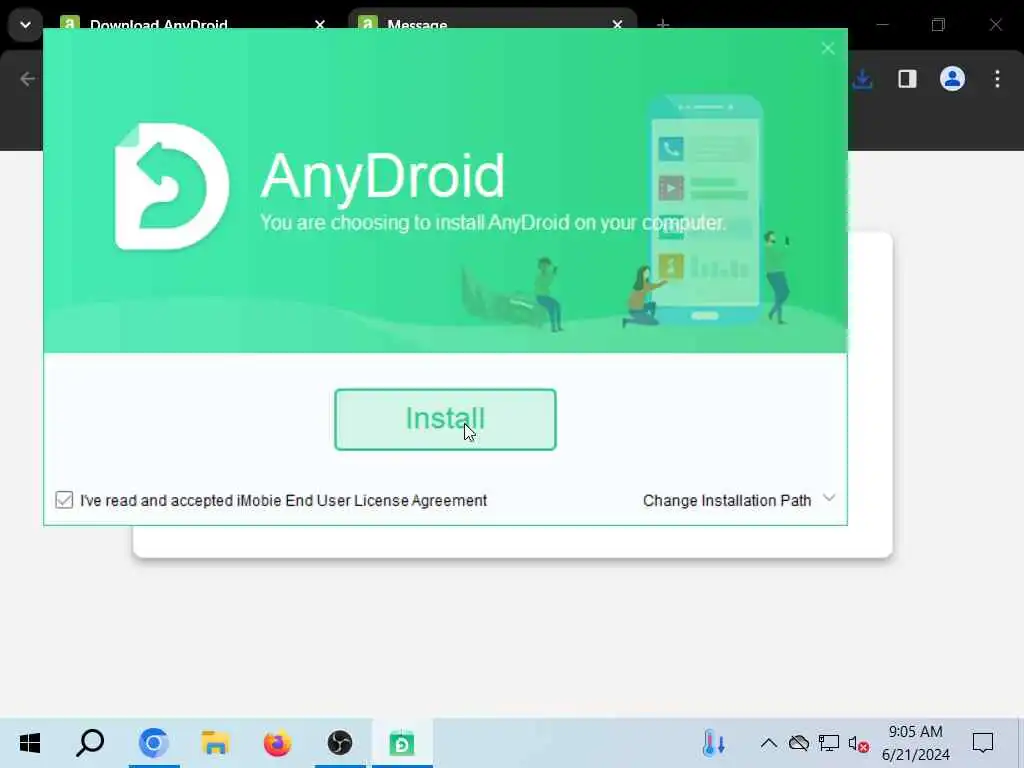
Task: Open Change Installation Path text link
Action: (727, 500)
